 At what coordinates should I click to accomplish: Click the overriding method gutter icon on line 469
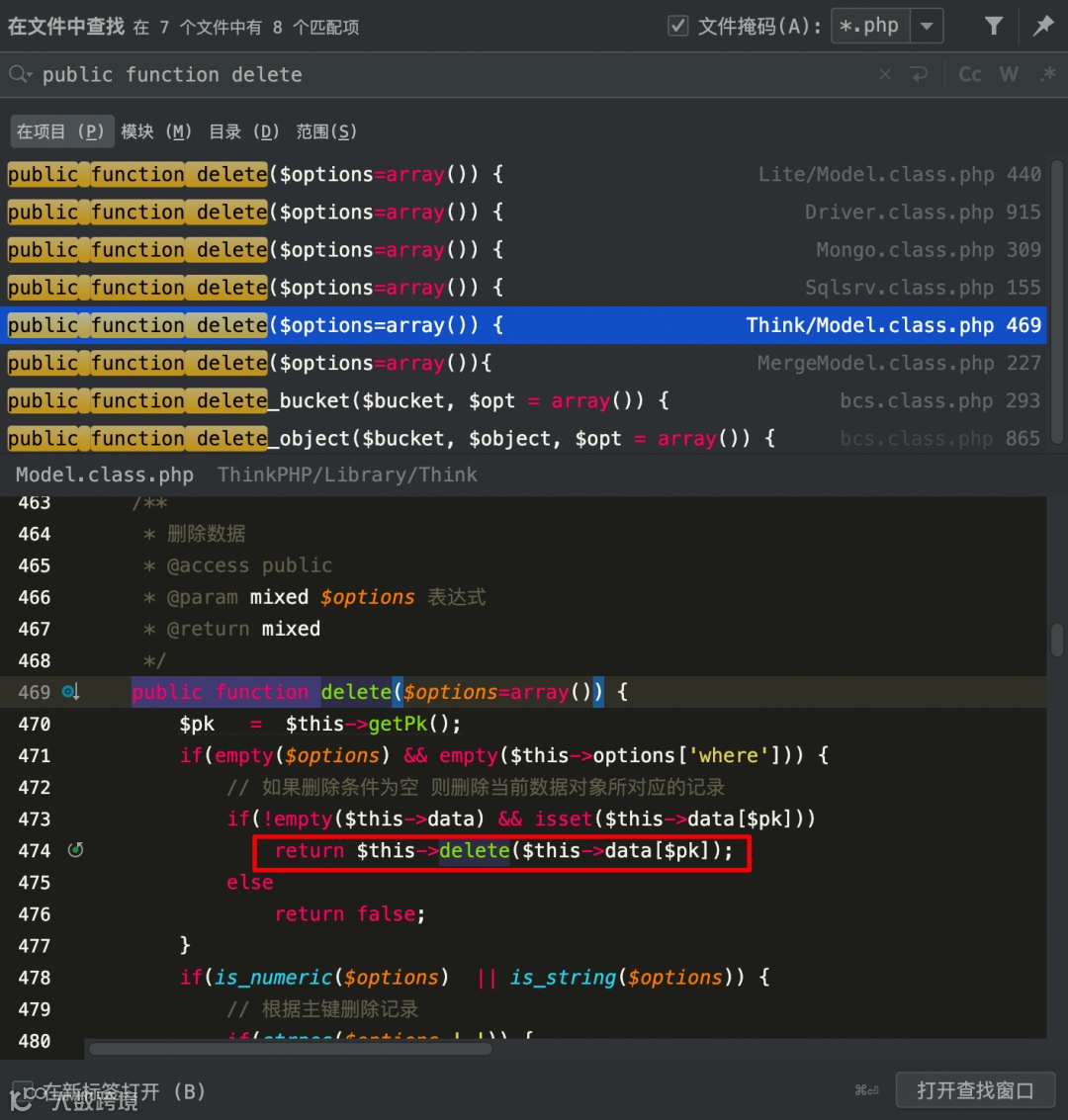coord(71,691)
